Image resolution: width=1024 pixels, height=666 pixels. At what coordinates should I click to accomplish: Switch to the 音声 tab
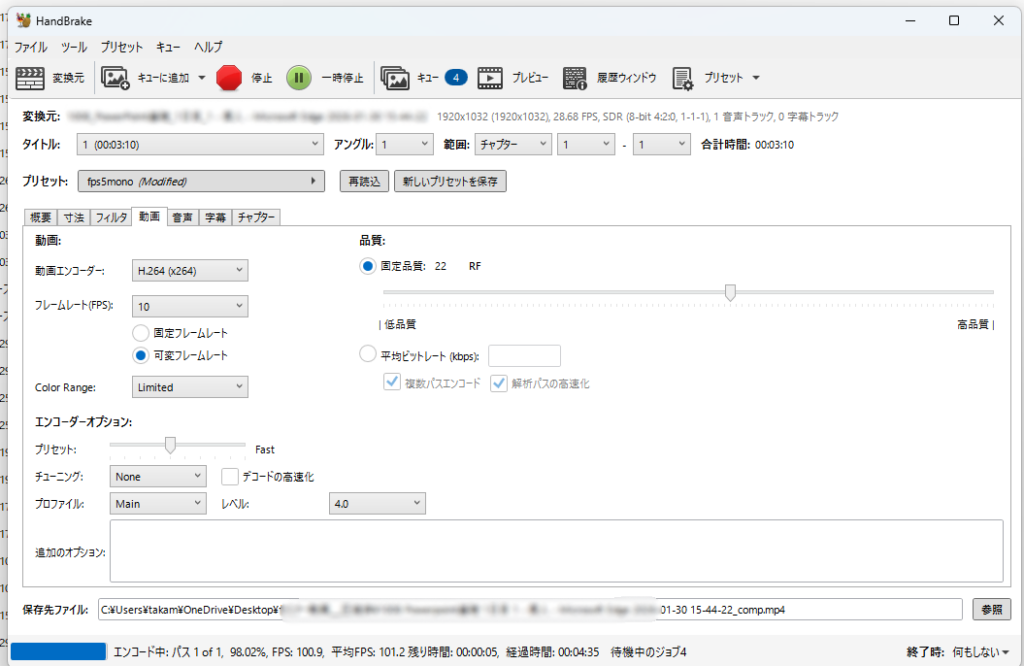[182, 217]
